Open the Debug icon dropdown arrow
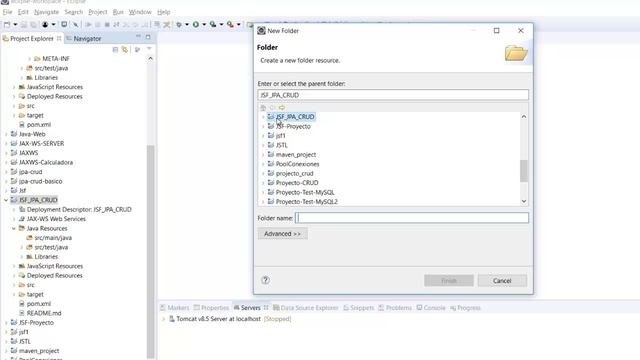The height and width of the screenshot is (360, 640). 187,24
